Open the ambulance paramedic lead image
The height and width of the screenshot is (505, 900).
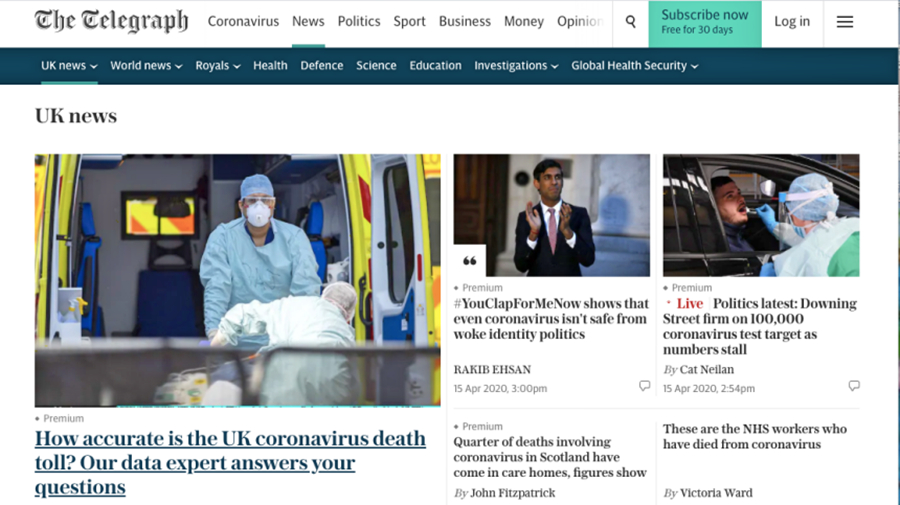click(x=238, y=280)
